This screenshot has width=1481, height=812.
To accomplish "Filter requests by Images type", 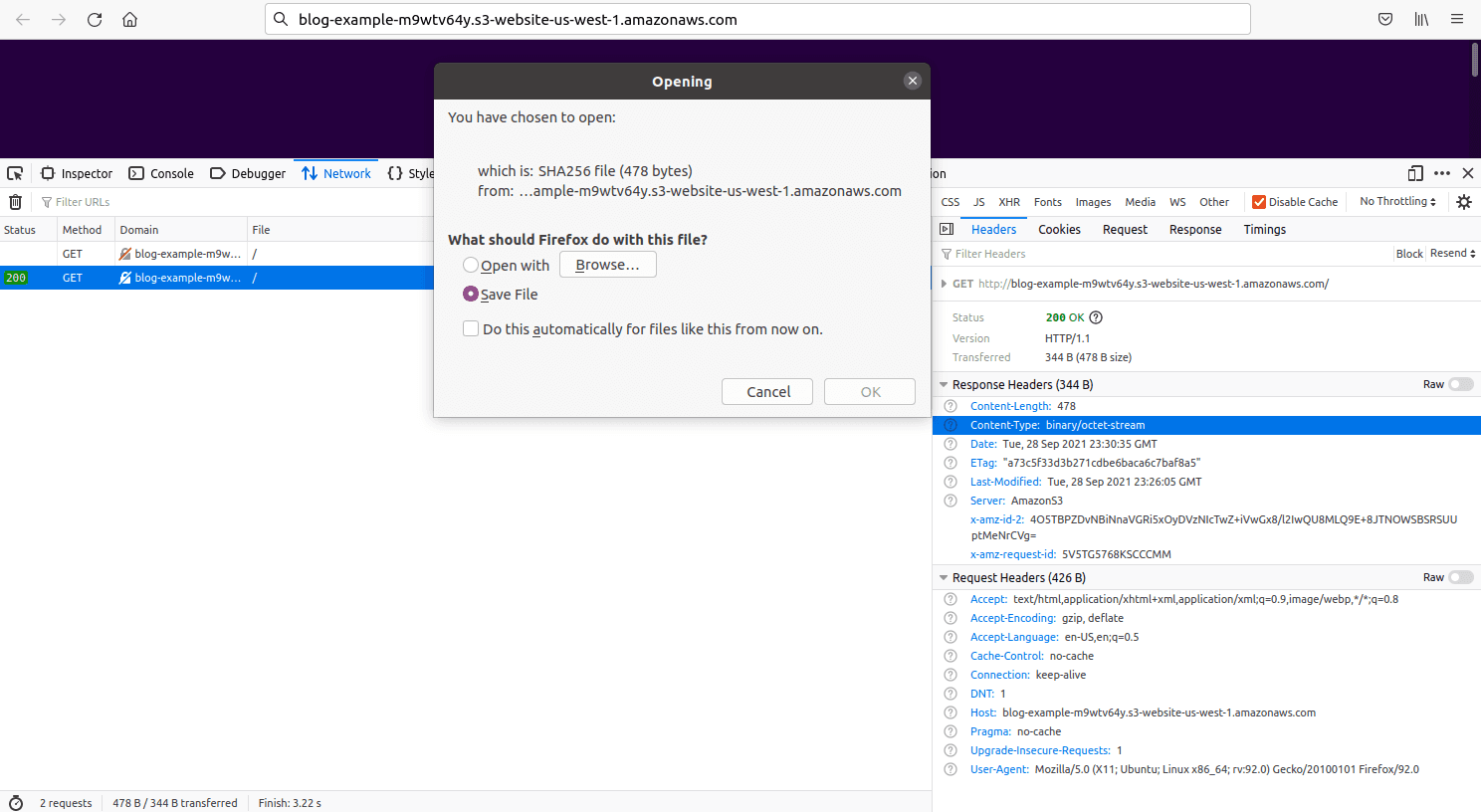I will click(x=1093, y=202).
